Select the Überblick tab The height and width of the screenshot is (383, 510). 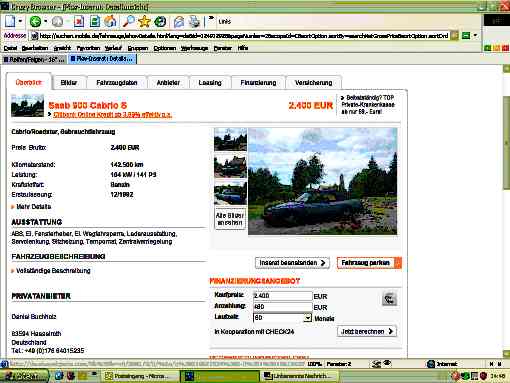(x=29, y=82)
